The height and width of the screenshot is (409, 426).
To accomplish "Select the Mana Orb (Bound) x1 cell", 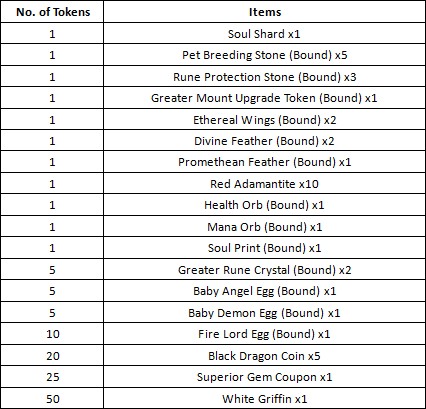I will pyautogui.click(x=265, y=227).
